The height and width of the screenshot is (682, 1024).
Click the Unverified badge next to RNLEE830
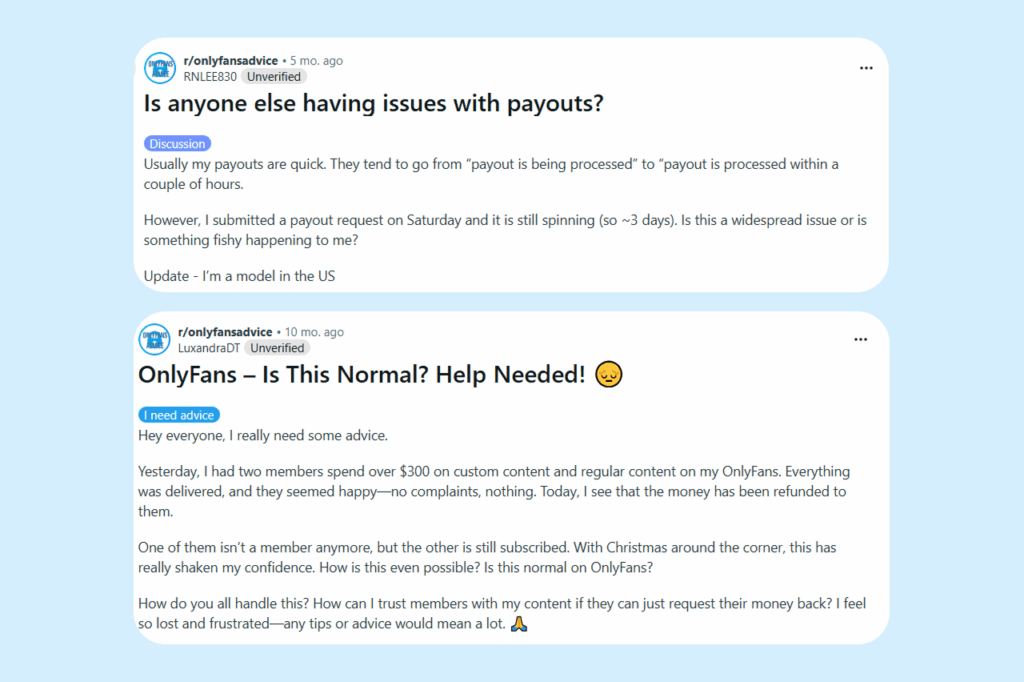click(274, 77)
